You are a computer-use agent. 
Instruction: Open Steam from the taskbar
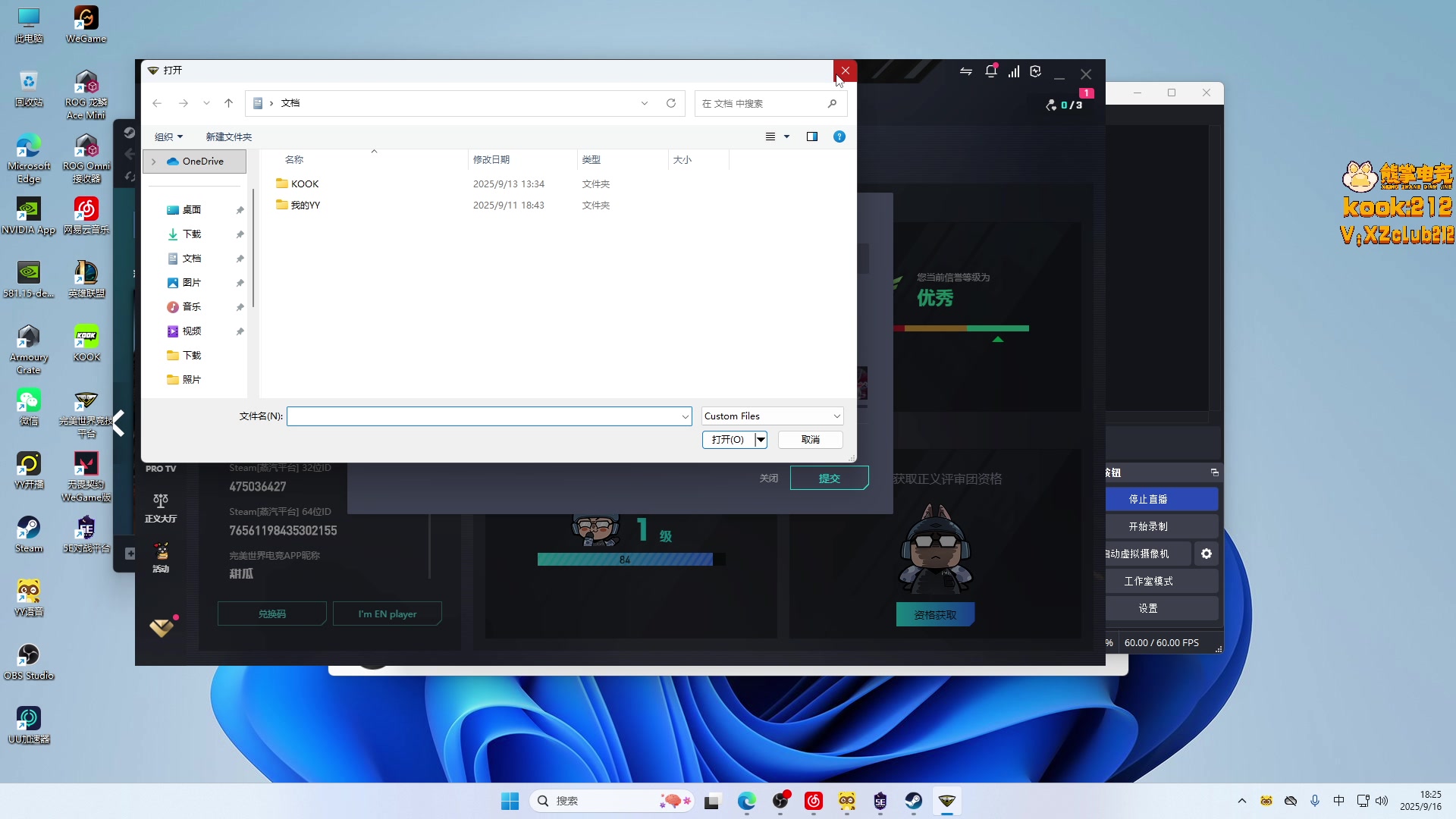(914, 801)
